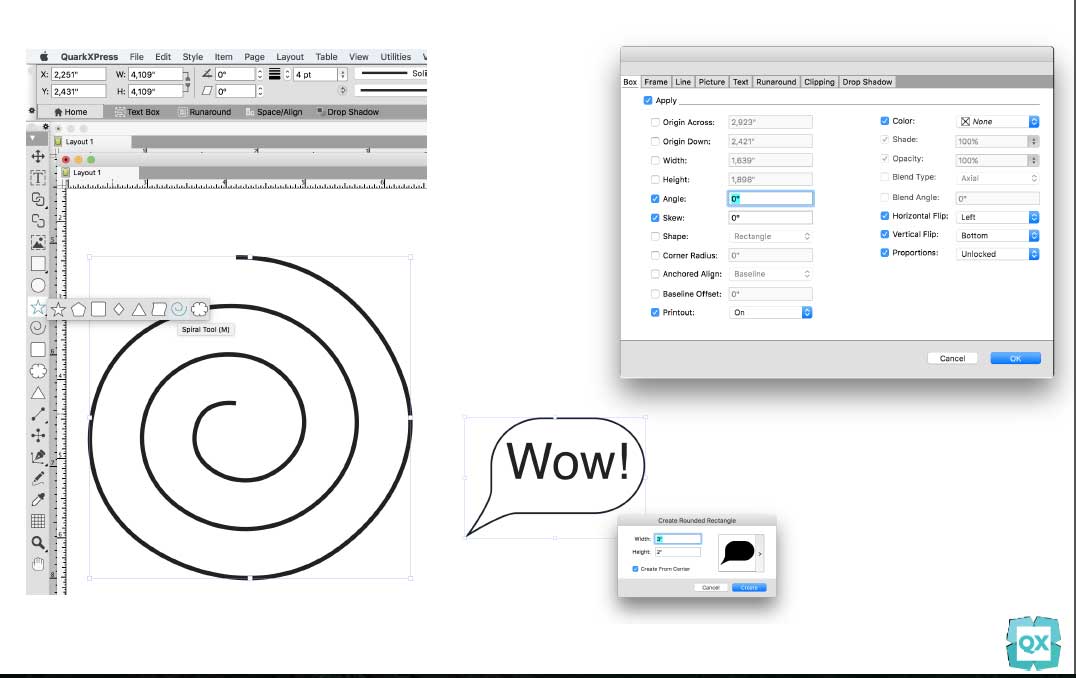1076x678 pixels.
Task: Choose the Cloud shape in flyout
Action: tap(199, 309)
